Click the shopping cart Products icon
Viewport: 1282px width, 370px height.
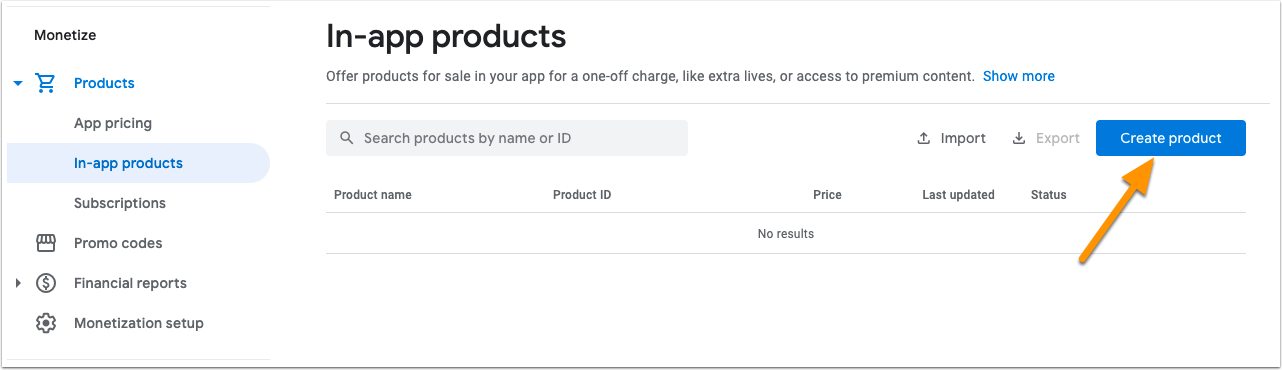pyautogui.click(x=45, y=83)
